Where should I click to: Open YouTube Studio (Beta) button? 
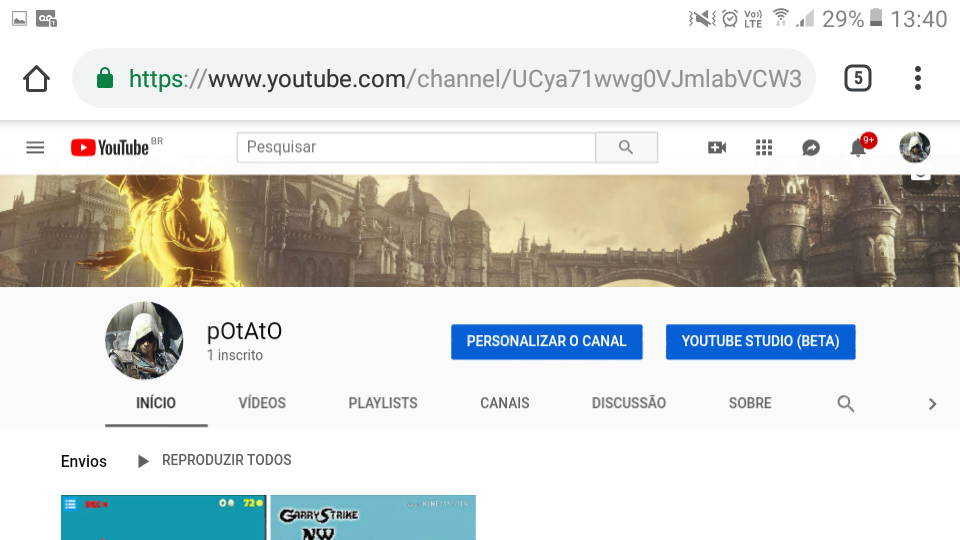(x=760, y=342)
